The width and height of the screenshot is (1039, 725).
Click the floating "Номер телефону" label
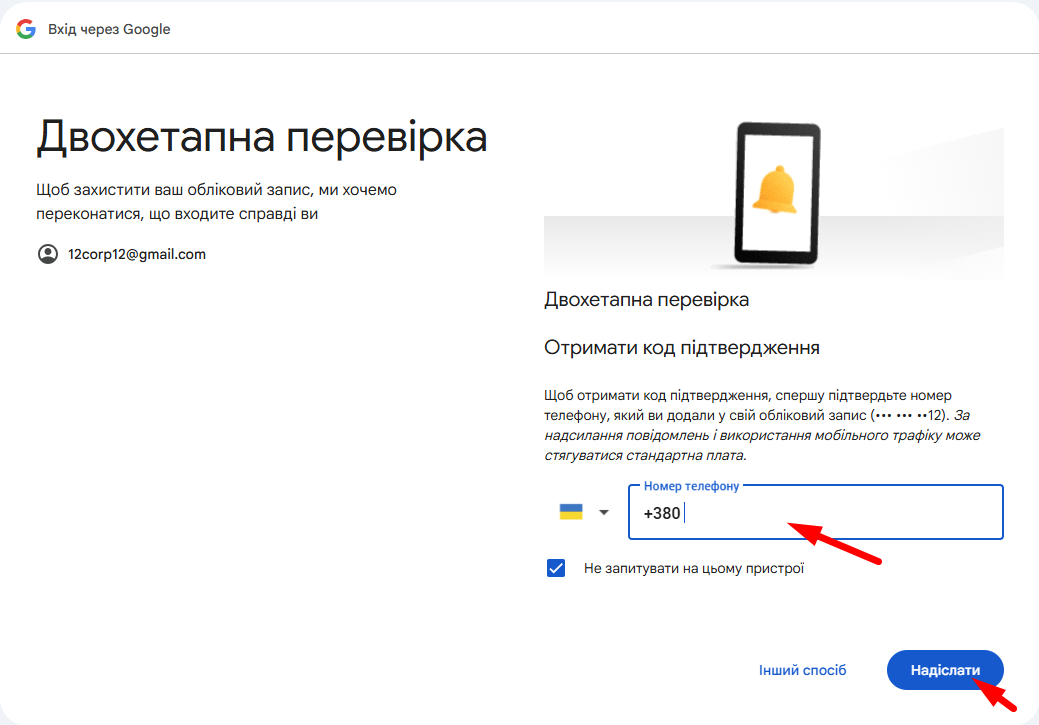[691, 486]
